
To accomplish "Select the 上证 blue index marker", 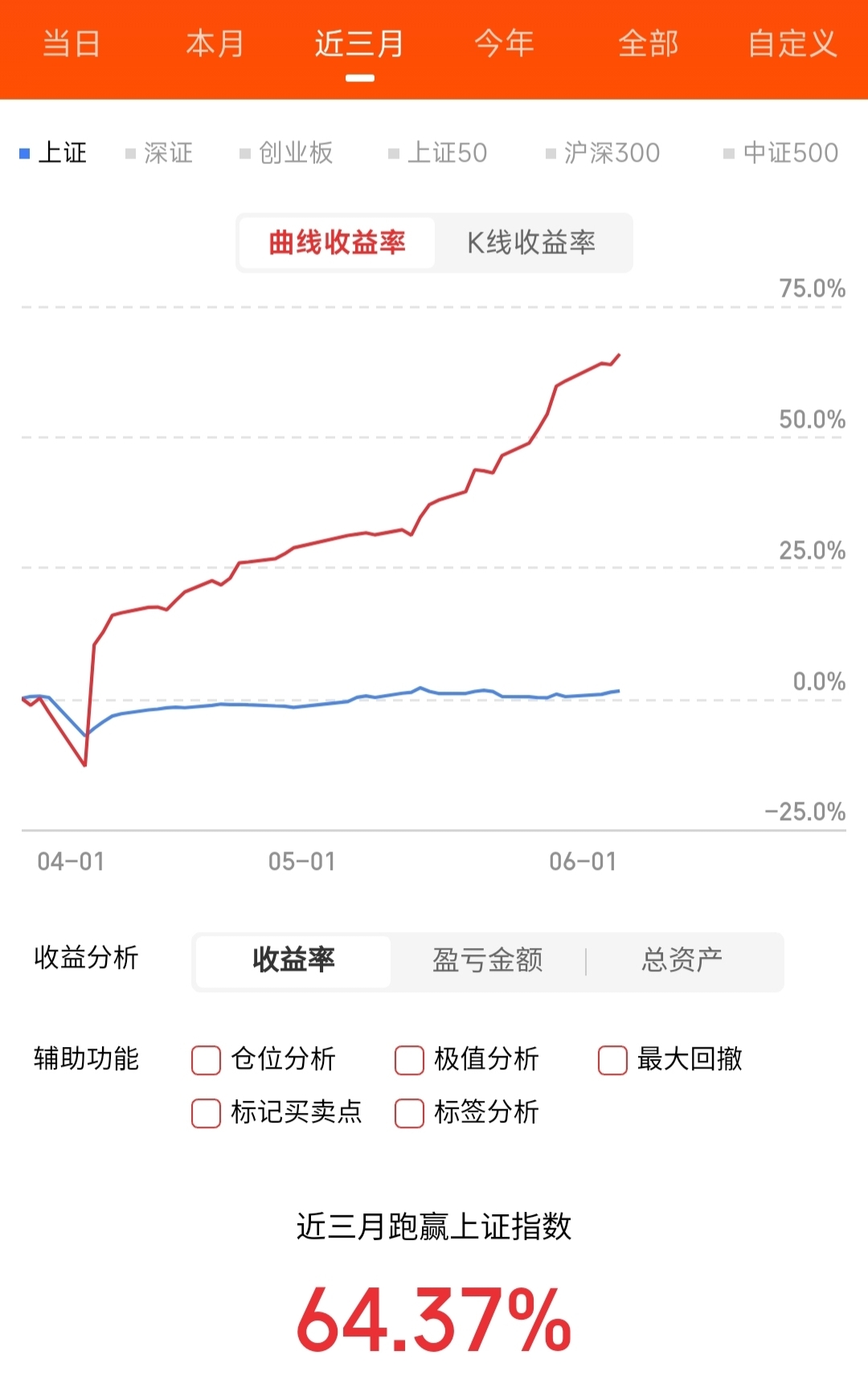I will [x=25, y=153].
